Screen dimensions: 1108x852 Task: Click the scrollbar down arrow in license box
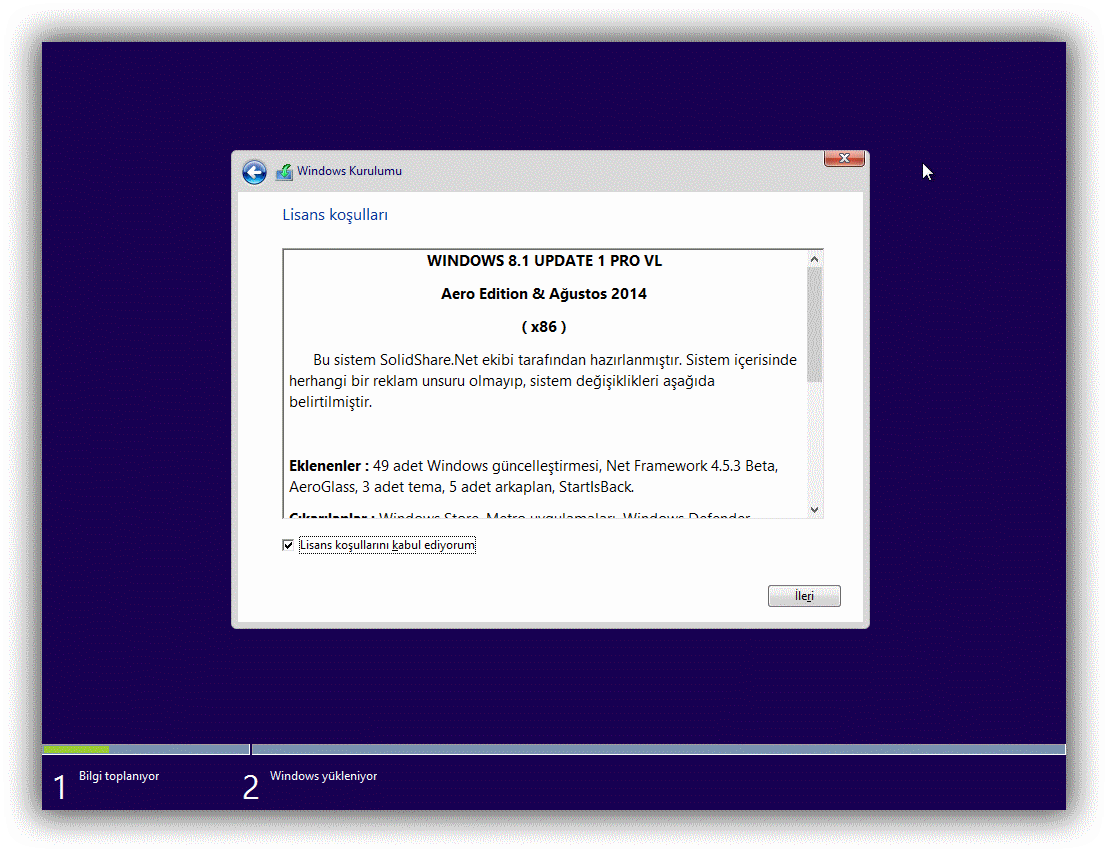point(814,509)
